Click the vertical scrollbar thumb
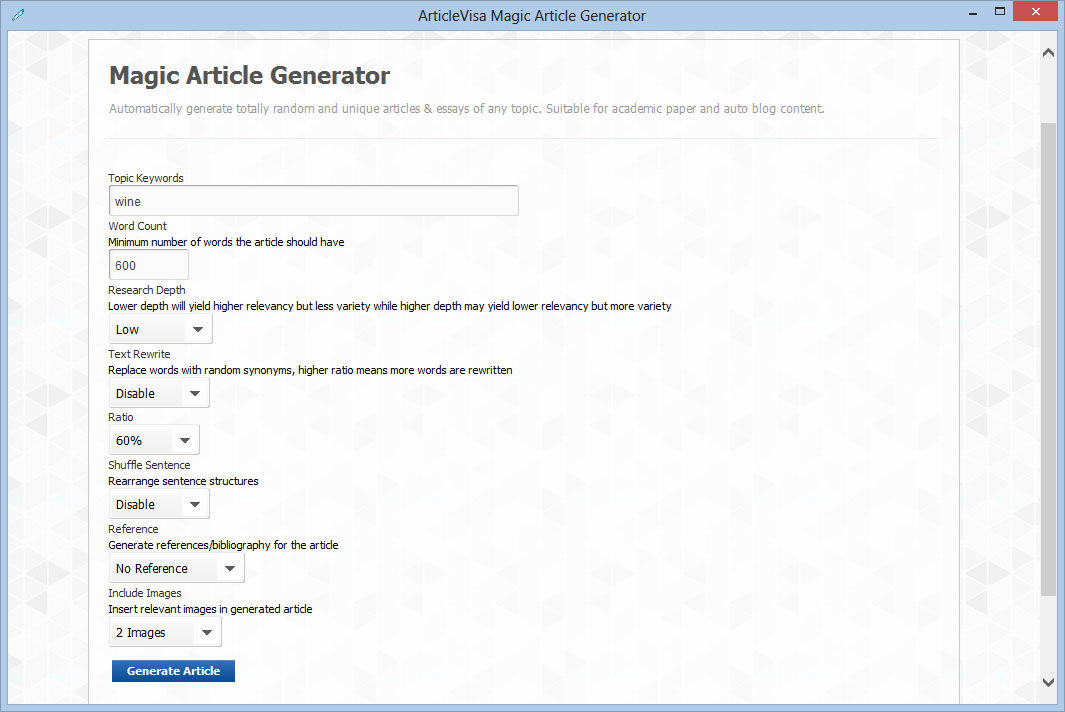This screenshot has width=1065, height=712. coord(1048,361)
